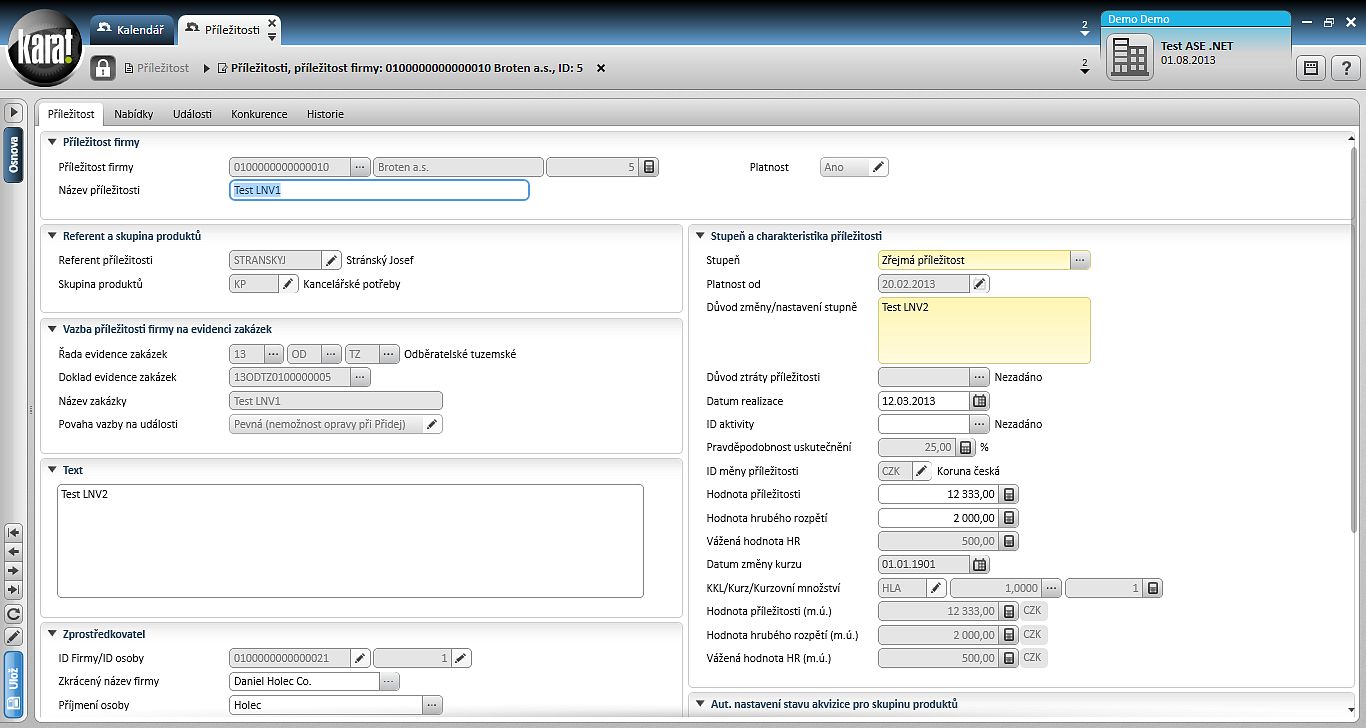
Task: Open the Kalendář tab in the title bar
Action: coord(132,30)
